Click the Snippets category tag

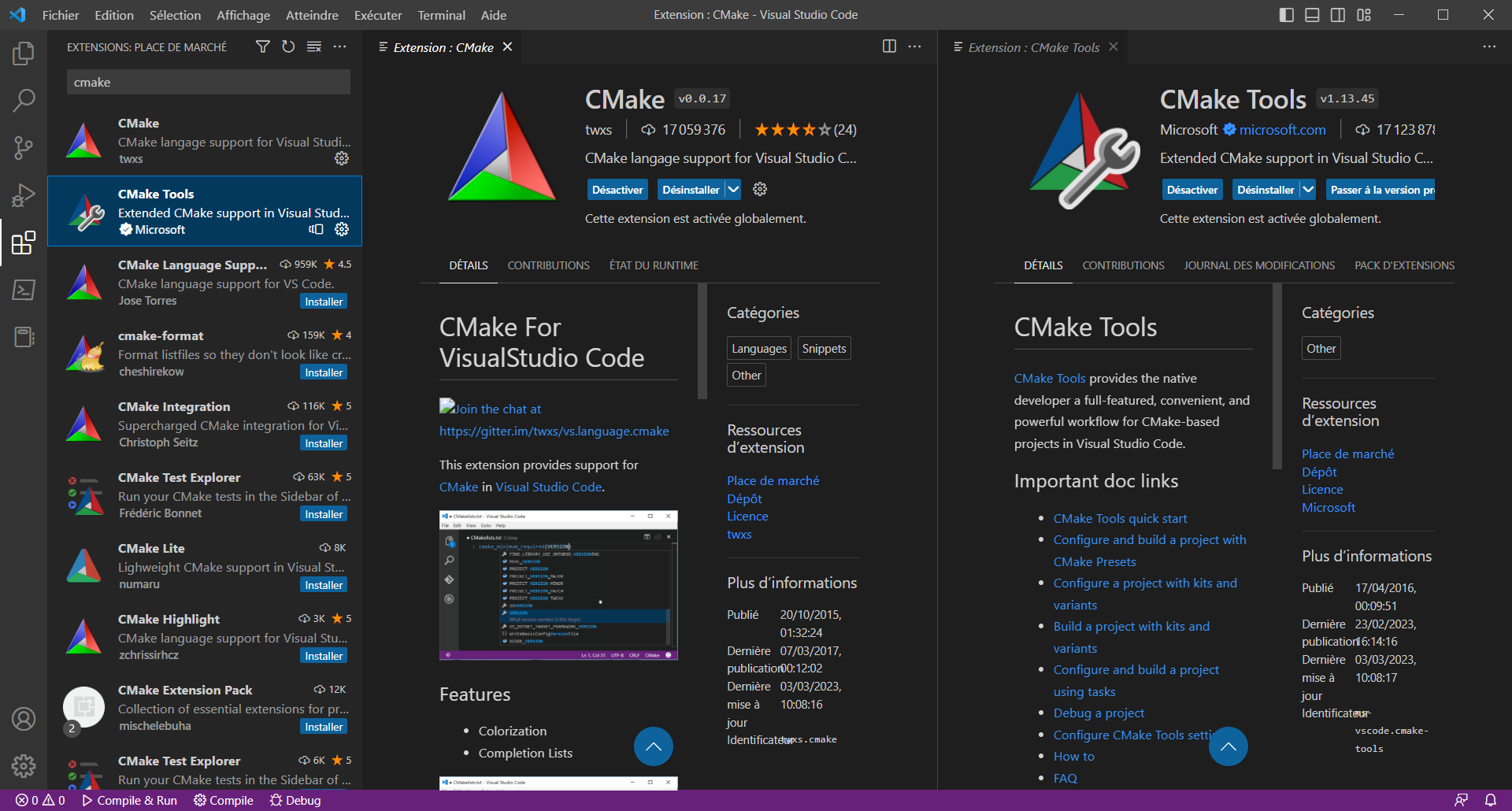coord(824,348)
